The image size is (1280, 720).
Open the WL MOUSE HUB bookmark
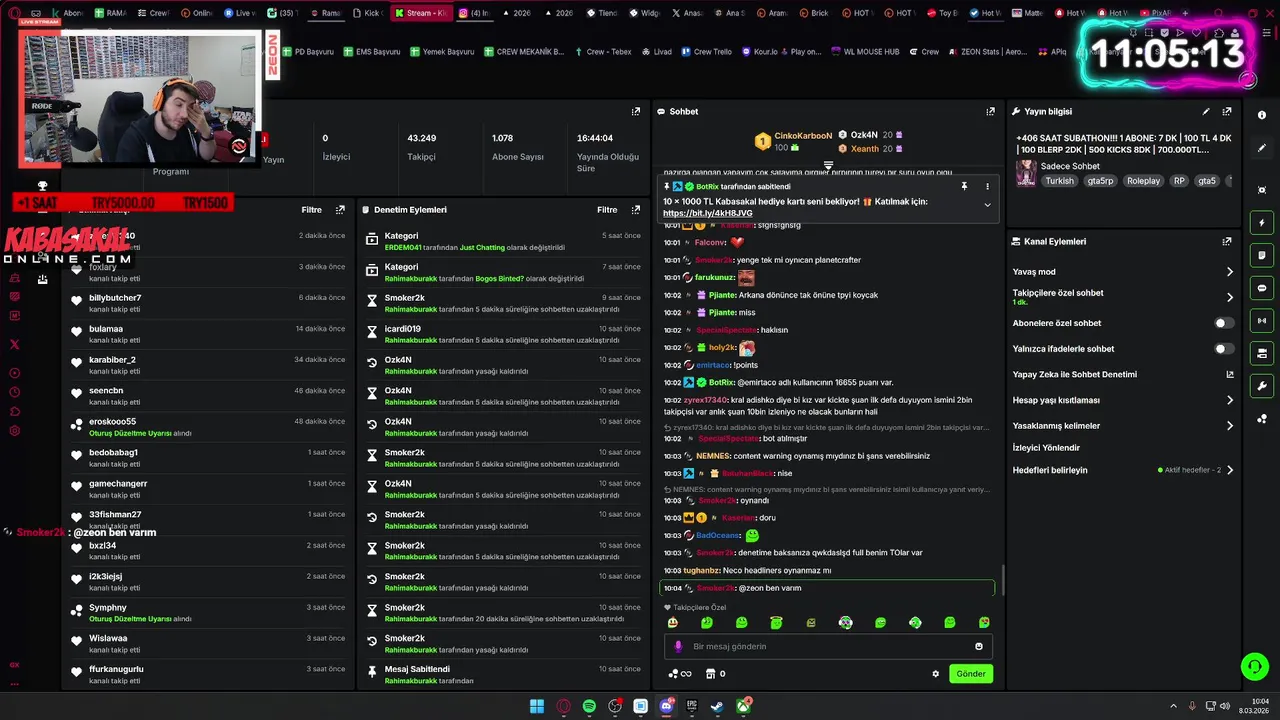point(864,52)
